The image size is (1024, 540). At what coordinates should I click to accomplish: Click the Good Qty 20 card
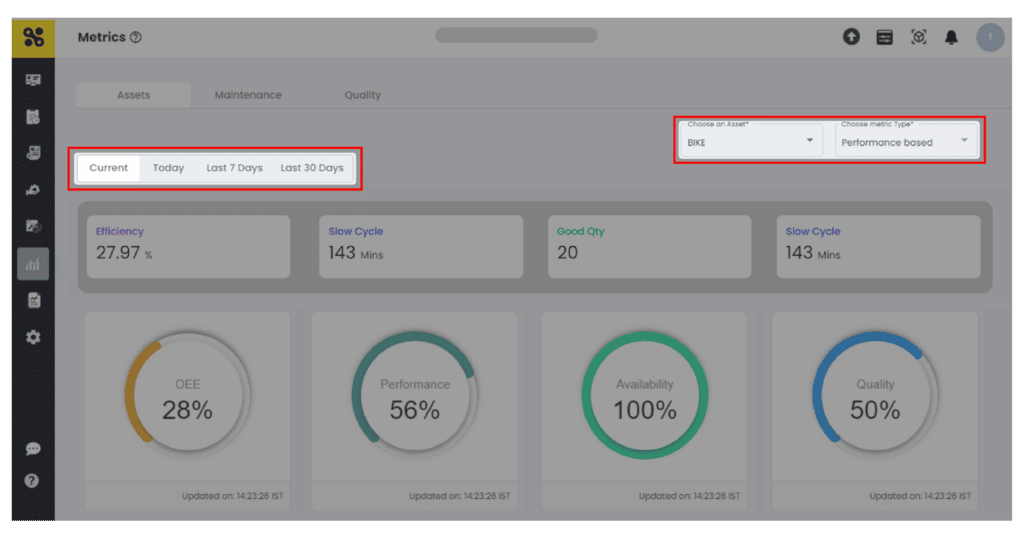tap(650, 247)
